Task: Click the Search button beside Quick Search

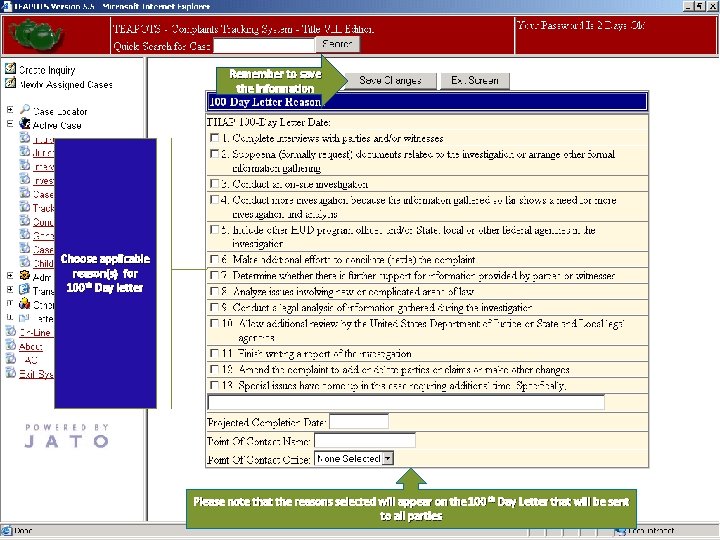Action: pyautogui.click(x=338, y=44)
